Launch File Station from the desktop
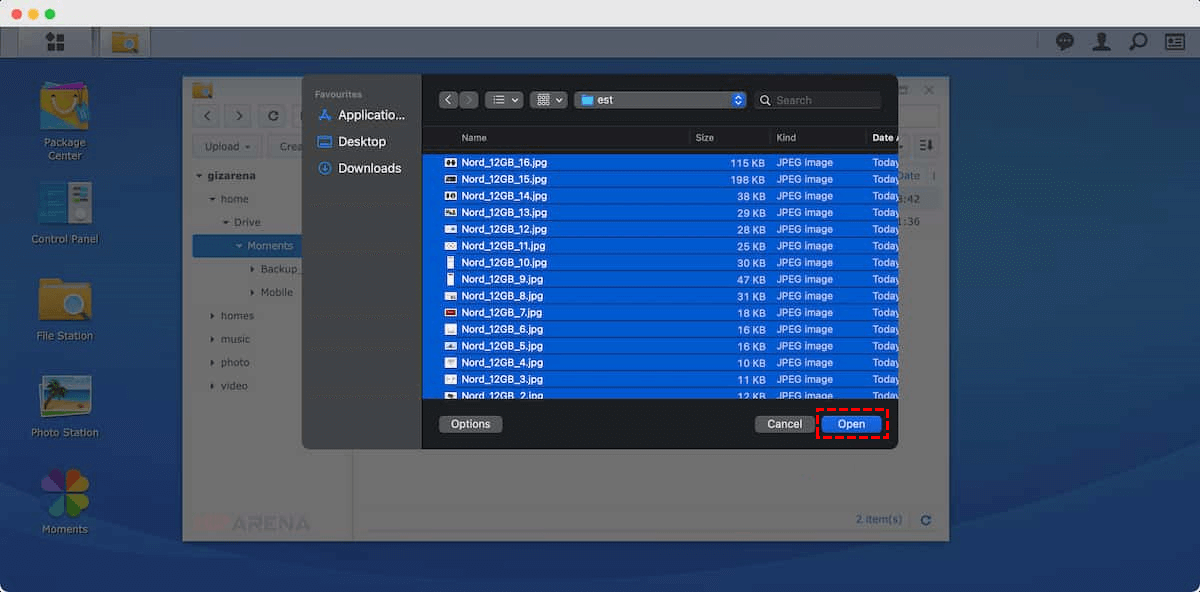Screen dimensions: 1200x592 [x=64, y=310]
